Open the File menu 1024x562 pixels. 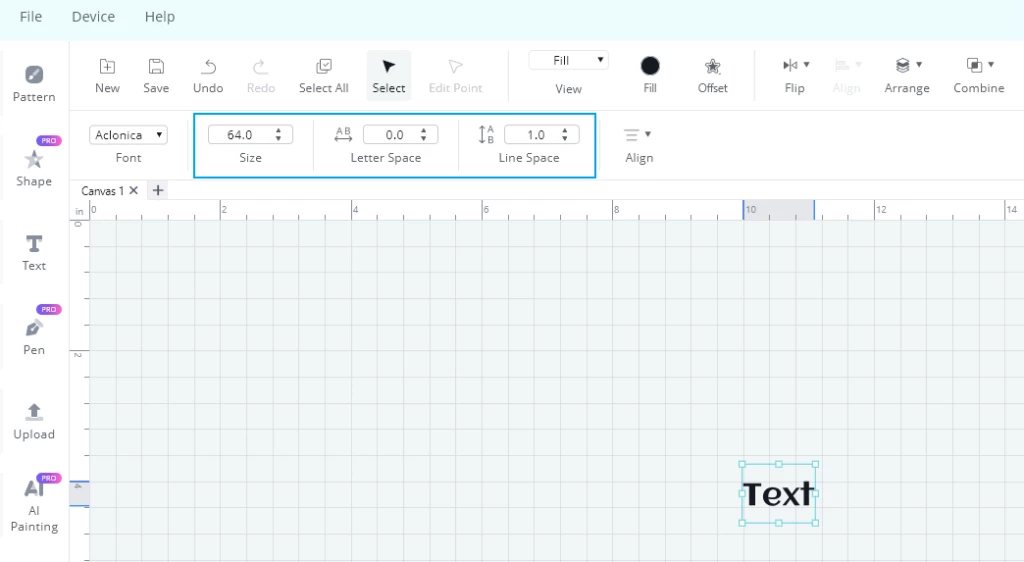(31, 17)
